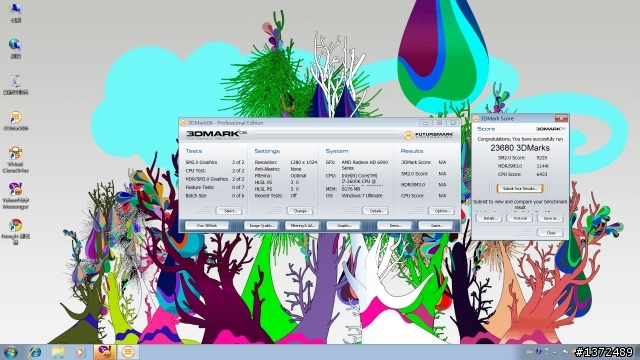Image resolution: width=640 pixels, height=360 pixels.
Task: Click the help tray icon in taskbar
Action: click(538, 351)
